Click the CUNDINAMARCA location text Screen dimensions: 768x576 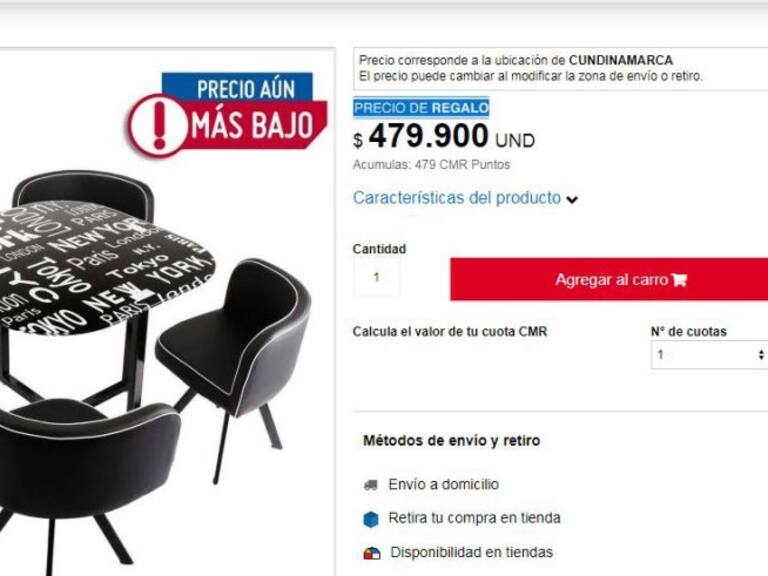coord(620,60)
